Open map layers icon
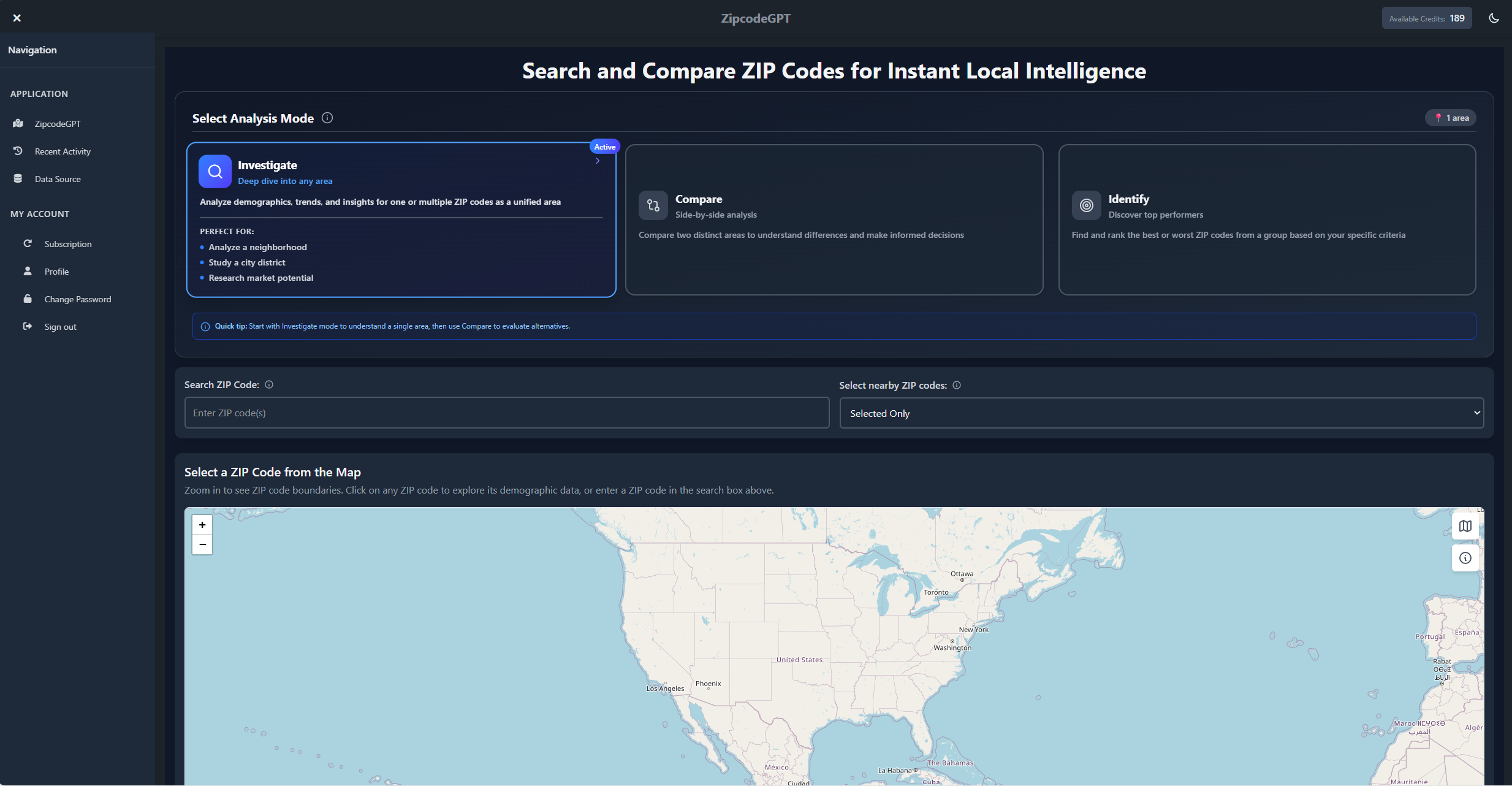The width and height of the screenshot is (1512, 786). (x=1465, y=526)
